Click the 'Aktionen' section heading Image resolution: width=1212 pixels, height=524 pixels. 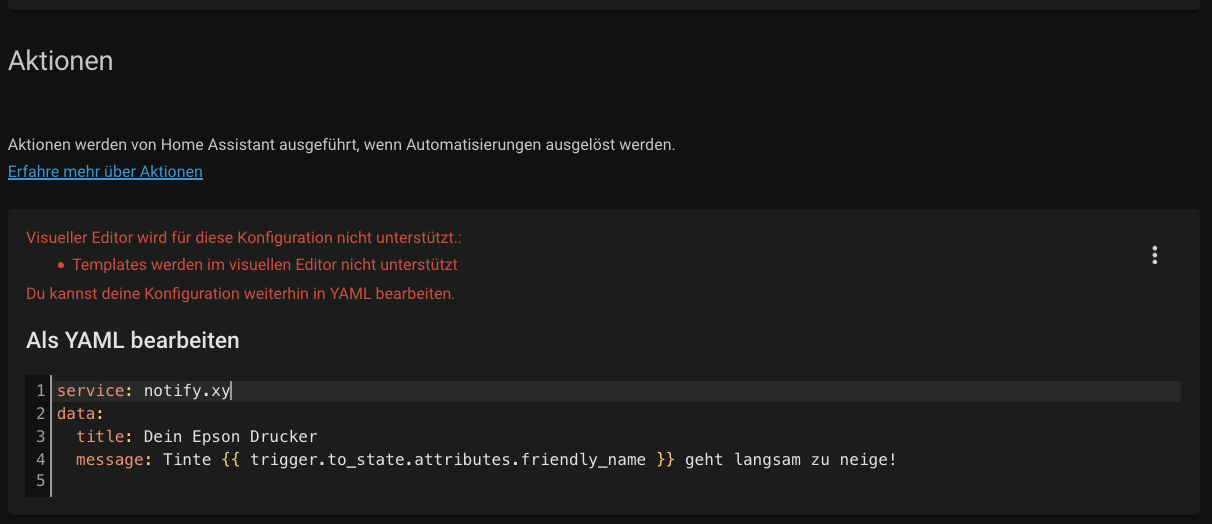tap(60, 61)
